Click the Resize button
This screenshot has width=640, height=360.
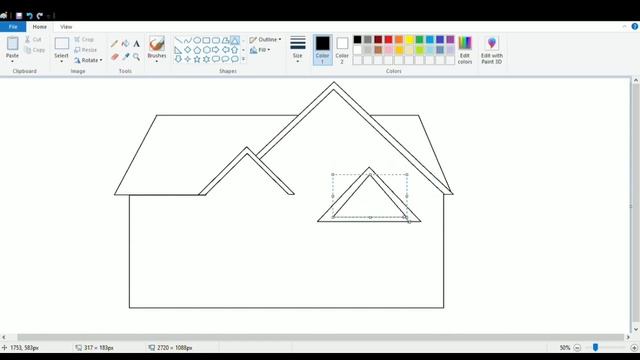pyautogui.click(x=86, y=50)
